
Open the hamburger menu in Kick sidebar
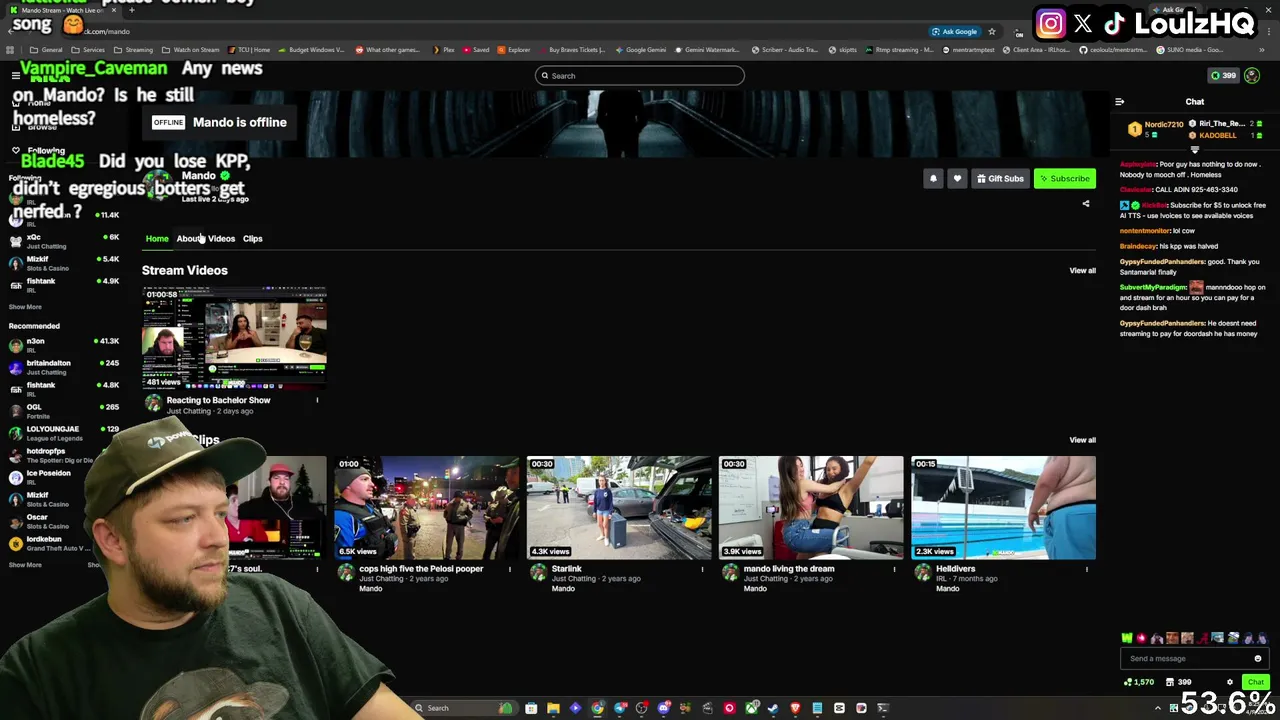tap(16, 76)
